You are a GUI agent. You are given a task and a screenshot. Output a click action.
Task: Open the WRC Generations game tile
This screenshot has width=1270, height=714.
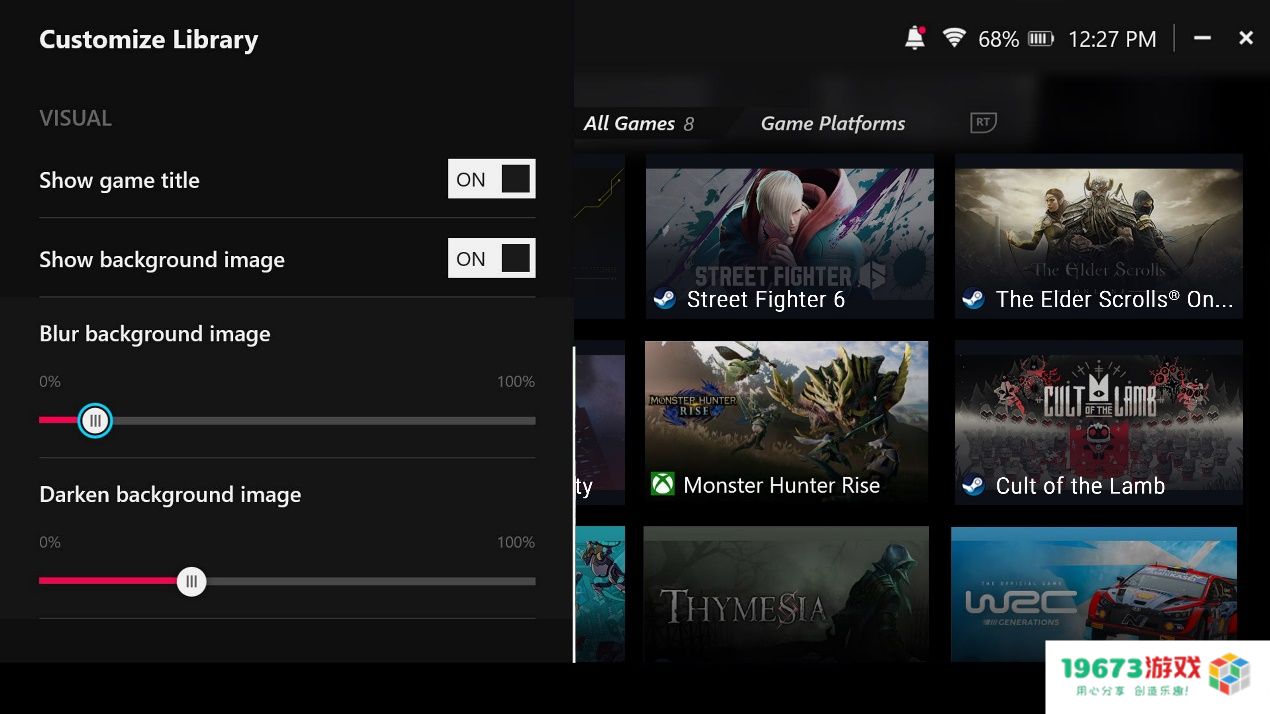tap(1094, 594)
